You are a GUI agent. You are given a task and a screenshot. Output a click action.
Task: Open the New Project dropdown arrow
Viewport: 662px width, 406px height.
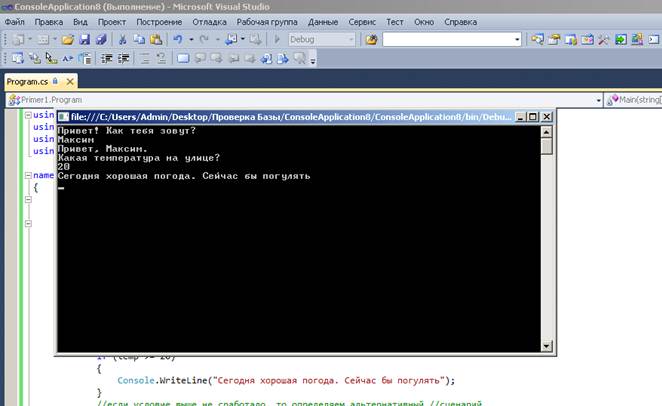(x=30, y=40)
